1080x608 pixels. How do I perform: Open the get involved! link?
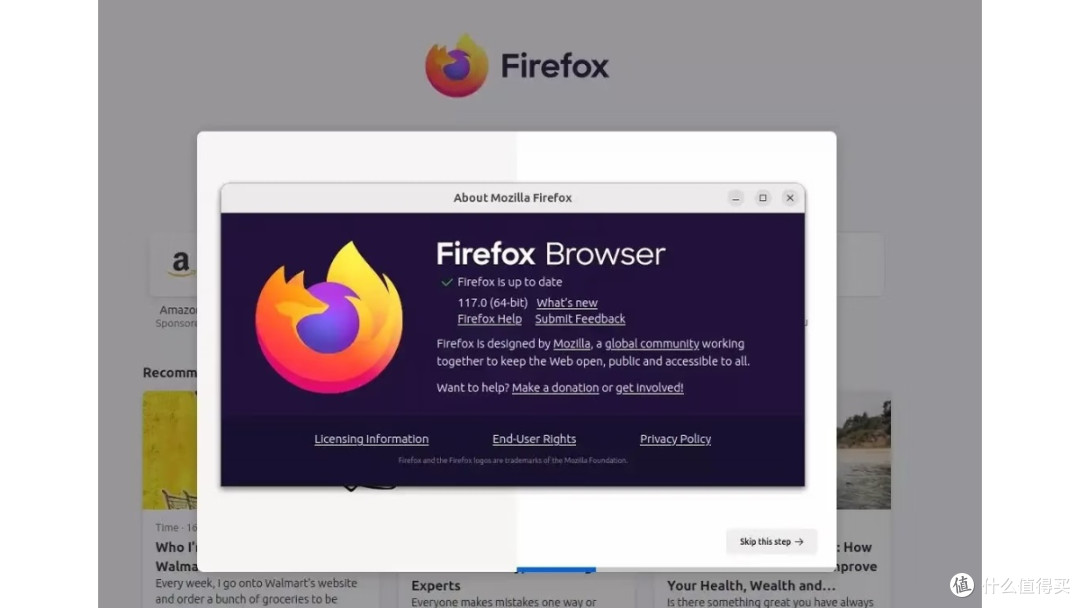650,388
